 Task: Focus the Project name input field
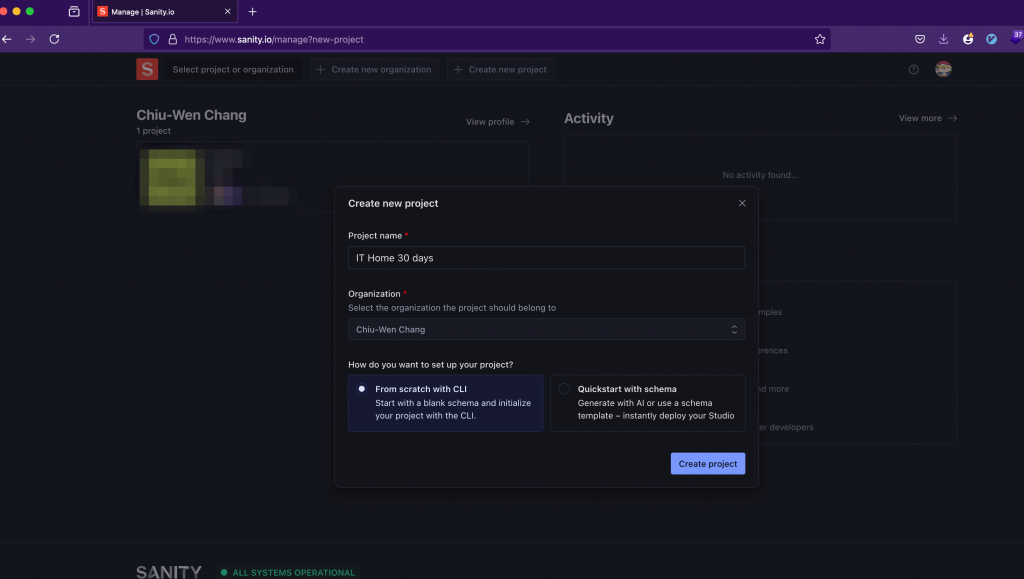[546, 258]
